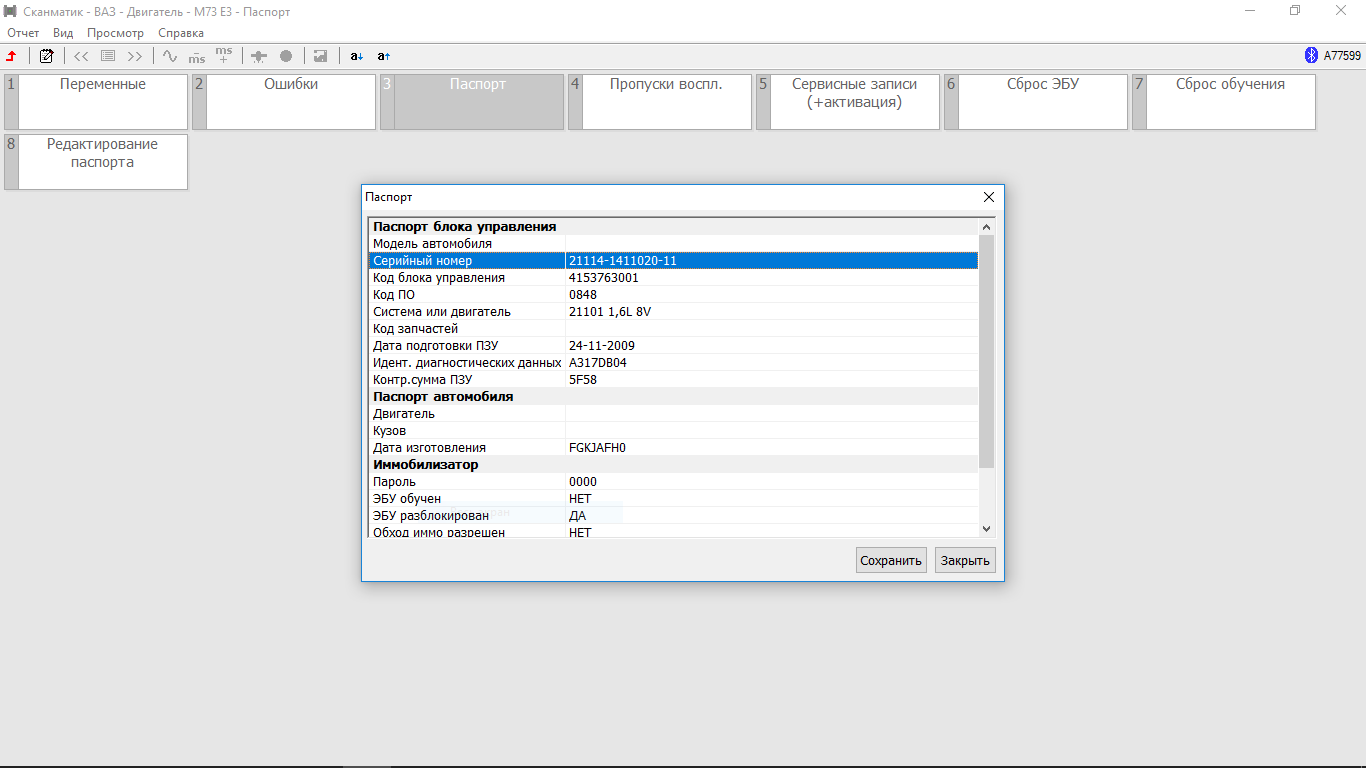Screen dimensions: 1366x768
Task: Open the notepad report icon
Action: point(46,56)
